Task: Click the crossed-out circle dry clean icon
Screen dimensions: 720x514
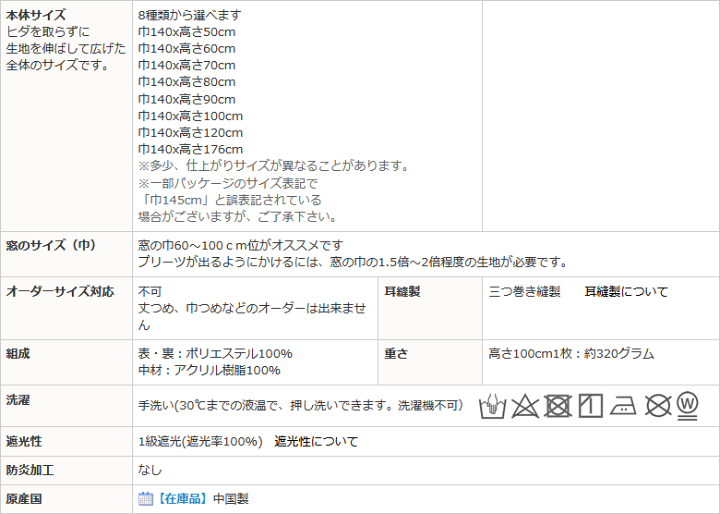Action: point(656,405)
